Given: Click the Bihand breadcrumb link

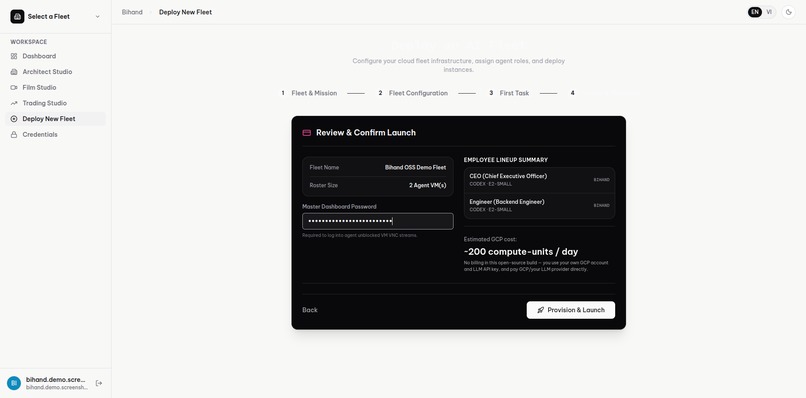Looking at the screenshot, I should 132,12.
